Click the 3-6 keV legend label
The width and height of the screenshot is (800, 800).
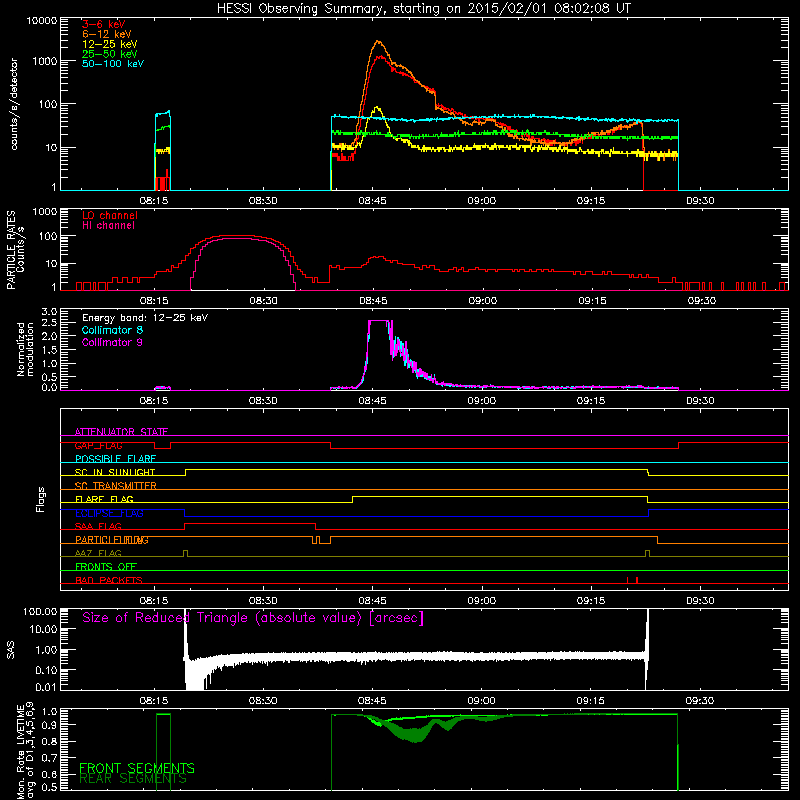tap(104, 24)
